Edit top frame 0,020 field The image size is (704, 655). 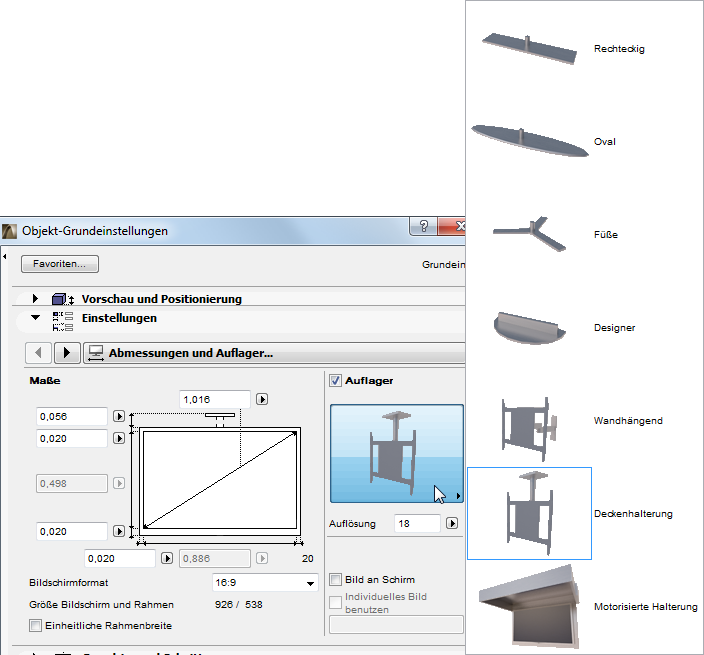click(72, 439)
